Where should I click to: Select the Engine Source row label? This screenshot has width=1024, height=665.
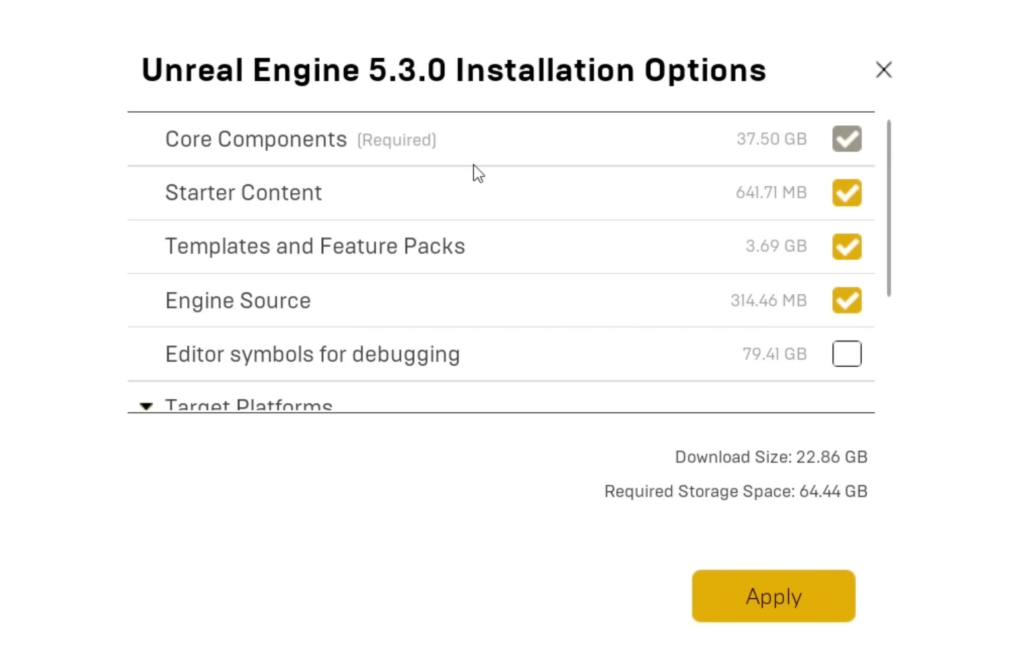coord(237,300)
